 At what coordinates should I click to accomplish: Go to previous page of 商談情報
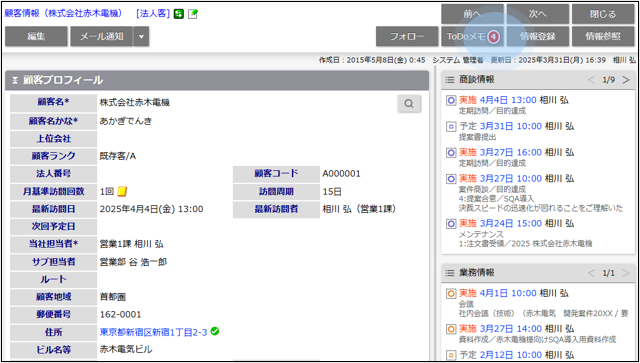(591, 80)
